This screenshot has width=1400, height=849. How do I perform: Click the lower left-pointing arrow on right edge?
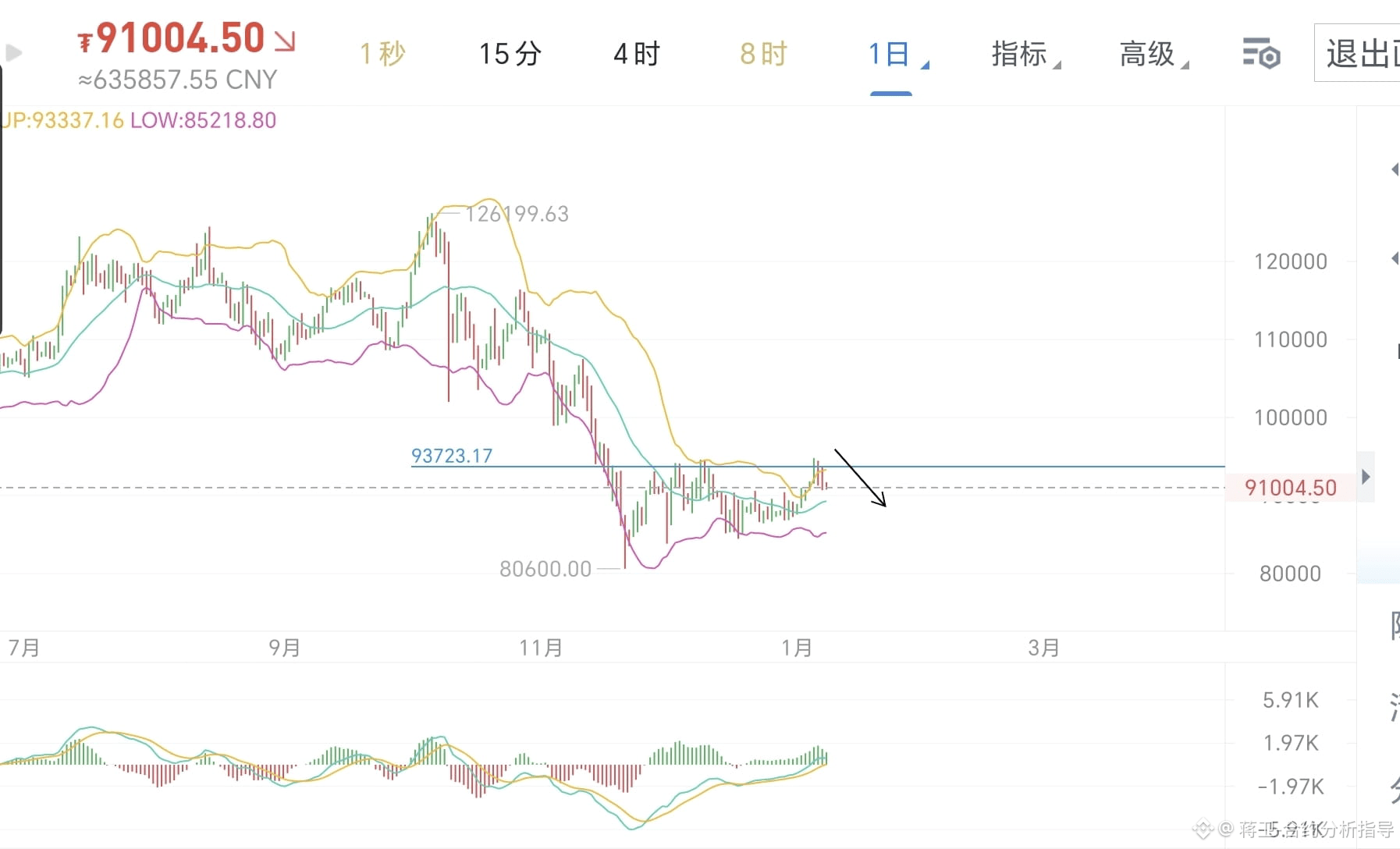click(x=1394, y=258)
